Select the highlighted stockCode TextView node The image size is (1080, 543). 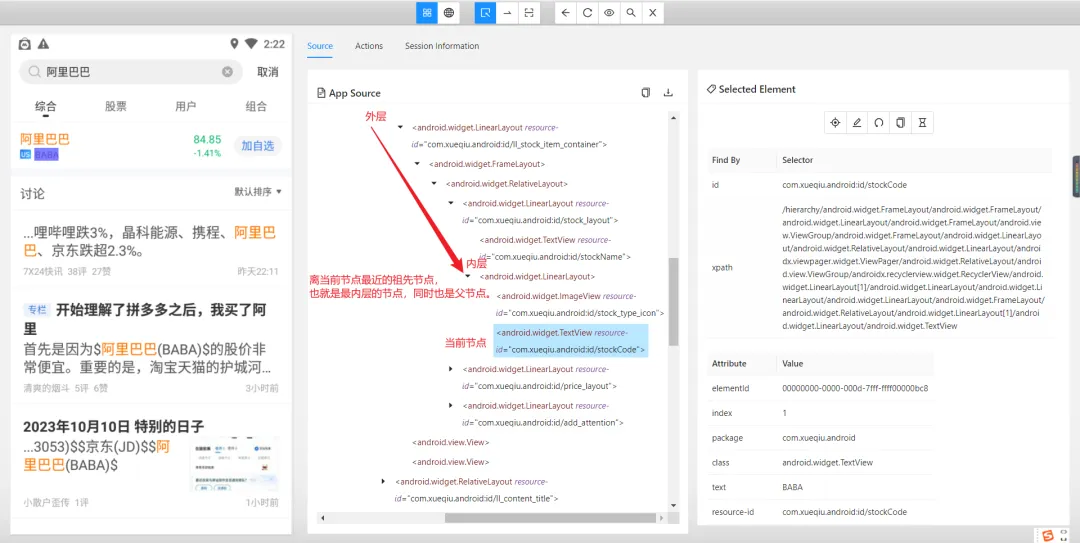tap(570, 341)
